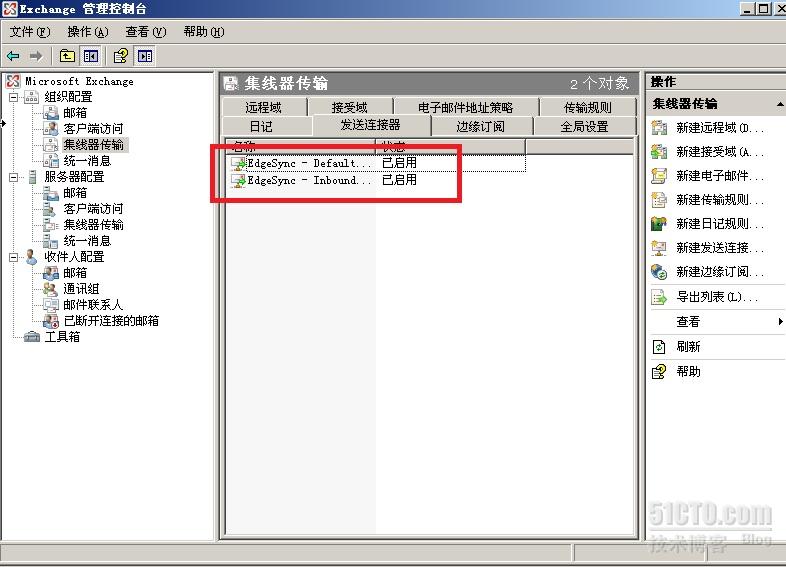Click the 帮助 icon in actions pane
The image size is (786, 567).
pyautogui.click(x=659, y=371)
